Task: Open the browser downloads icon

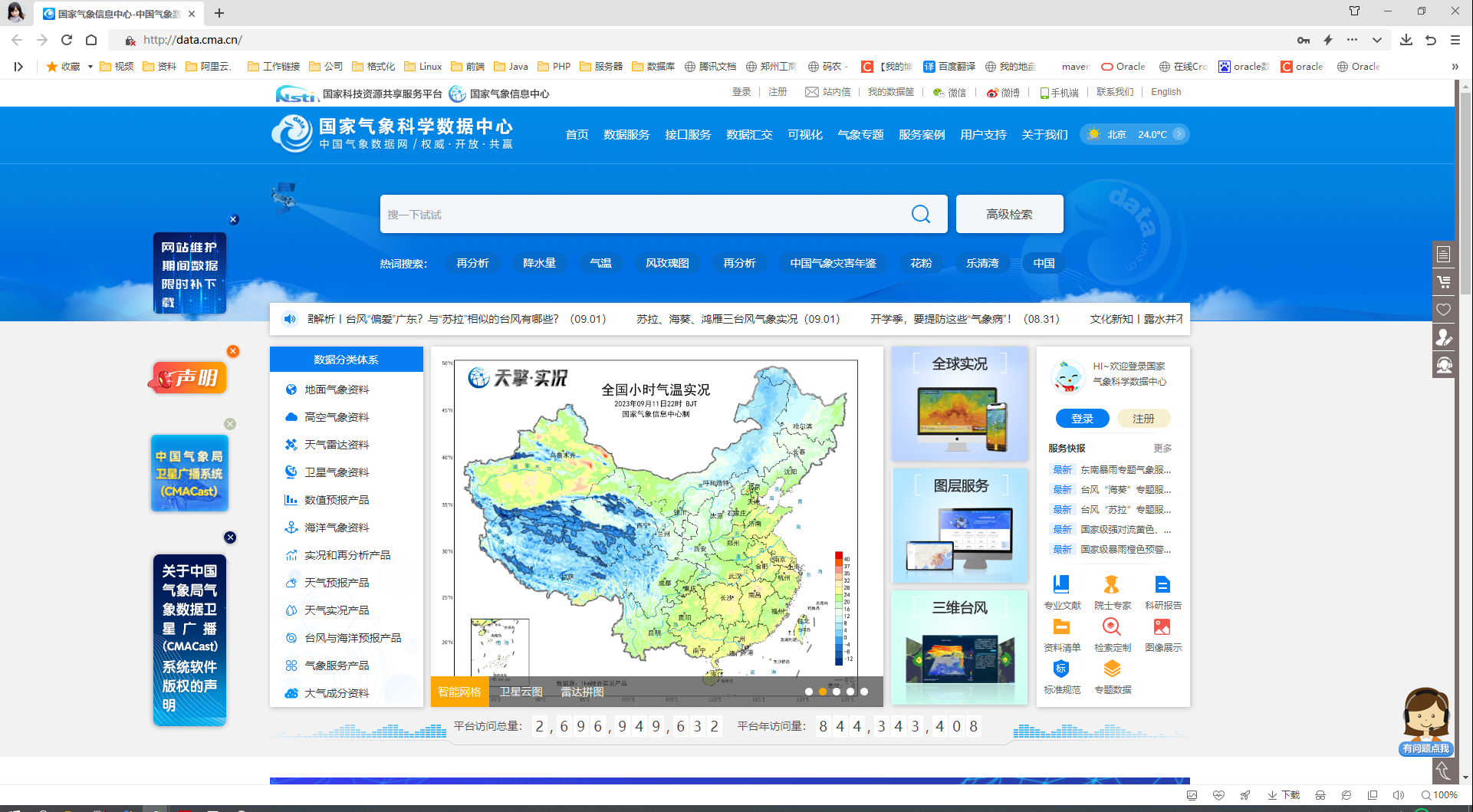Action: click(x=1406, y=40)
